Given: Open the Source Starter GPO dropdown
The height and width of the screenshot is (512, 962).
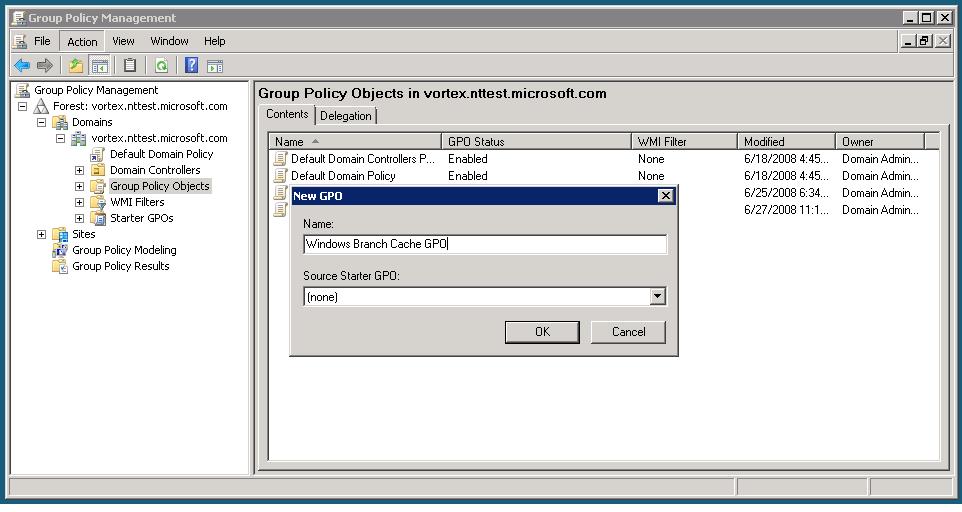Looking at the screenshot, I should point(657,297).
